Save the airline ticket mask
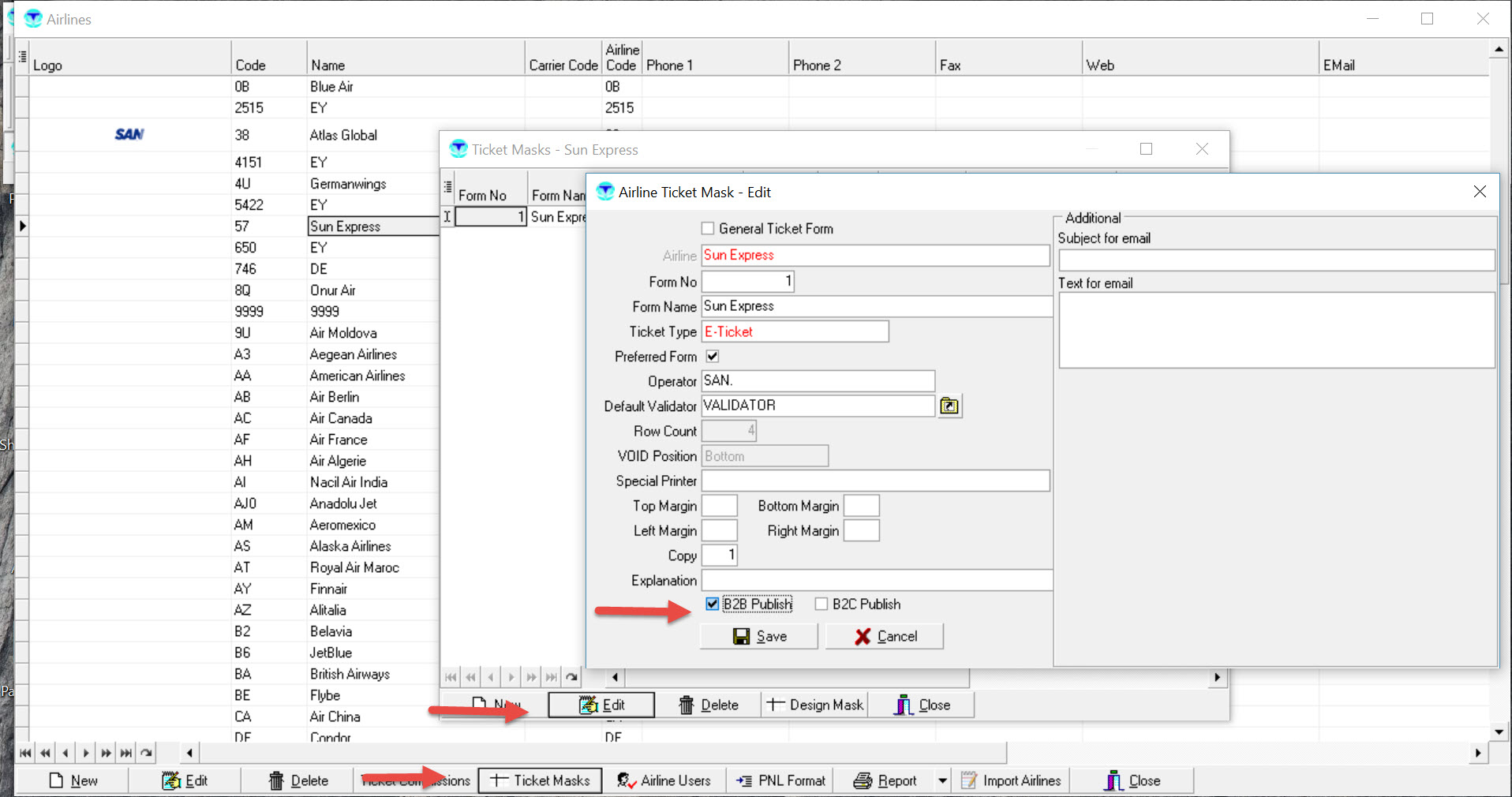1512x797 pixels. click(759, 637)
